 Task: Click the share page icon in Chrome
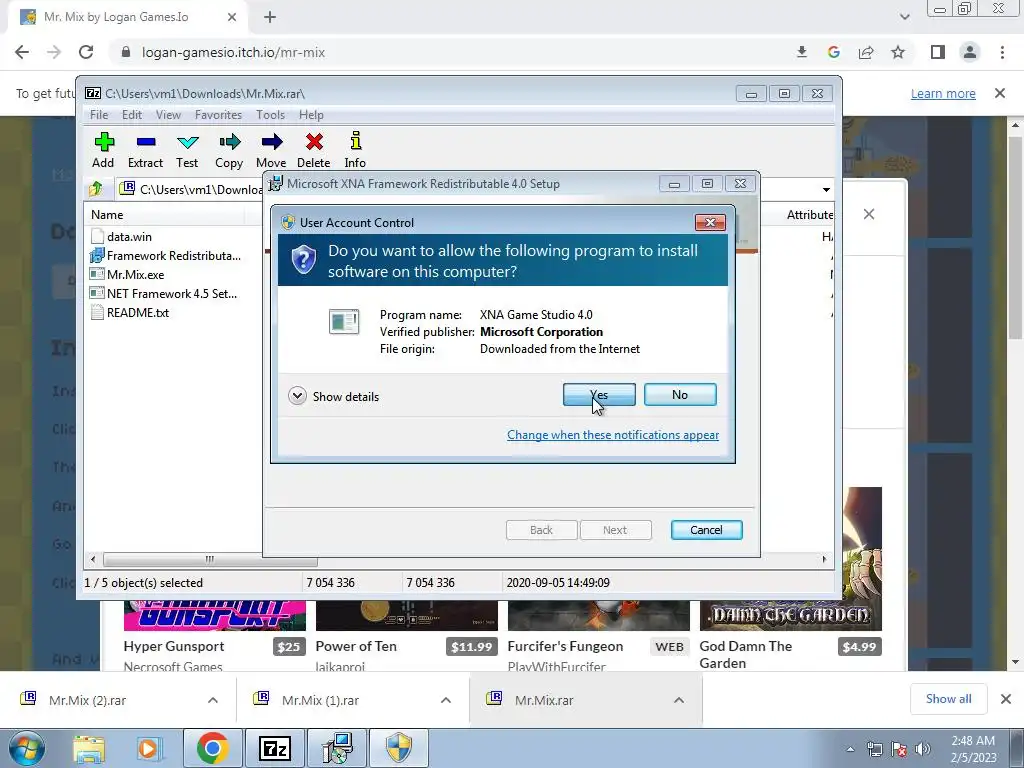[866, 52]
